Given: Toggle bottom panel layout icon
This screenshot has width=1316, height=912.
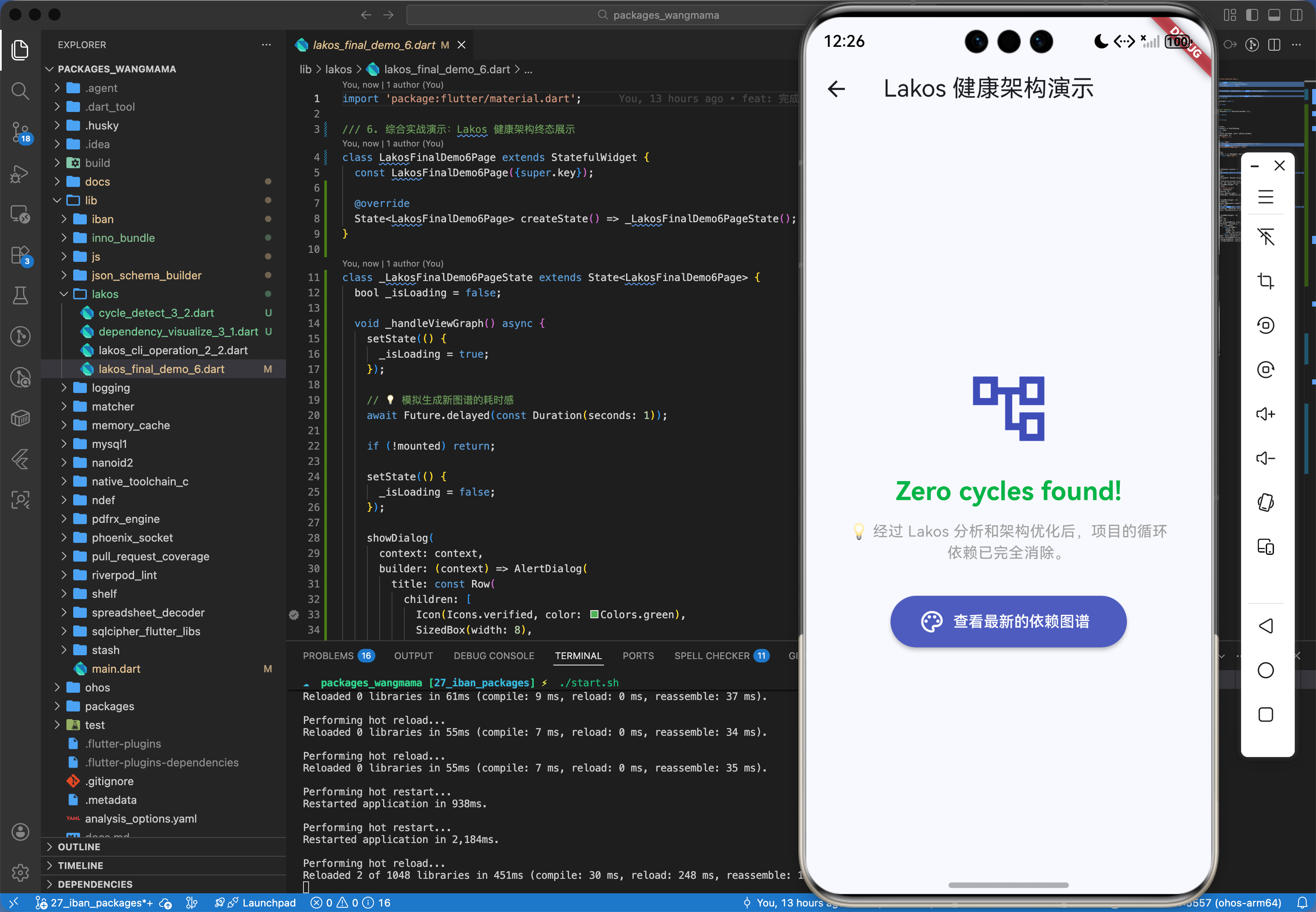Looking at the screenshot, I should pos(1274,15).
